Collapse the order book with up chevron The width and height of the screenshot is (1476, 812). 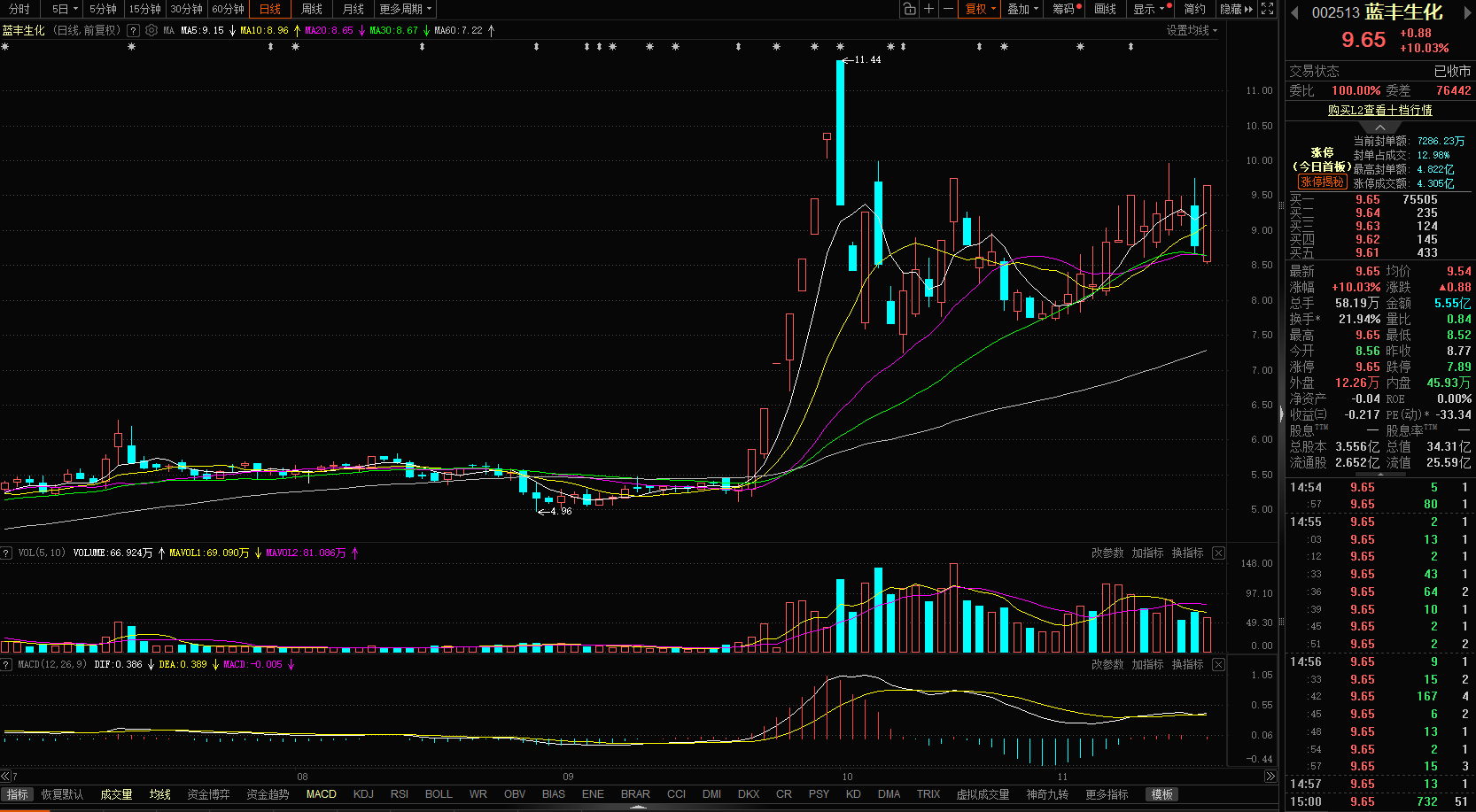[1379, 128]
